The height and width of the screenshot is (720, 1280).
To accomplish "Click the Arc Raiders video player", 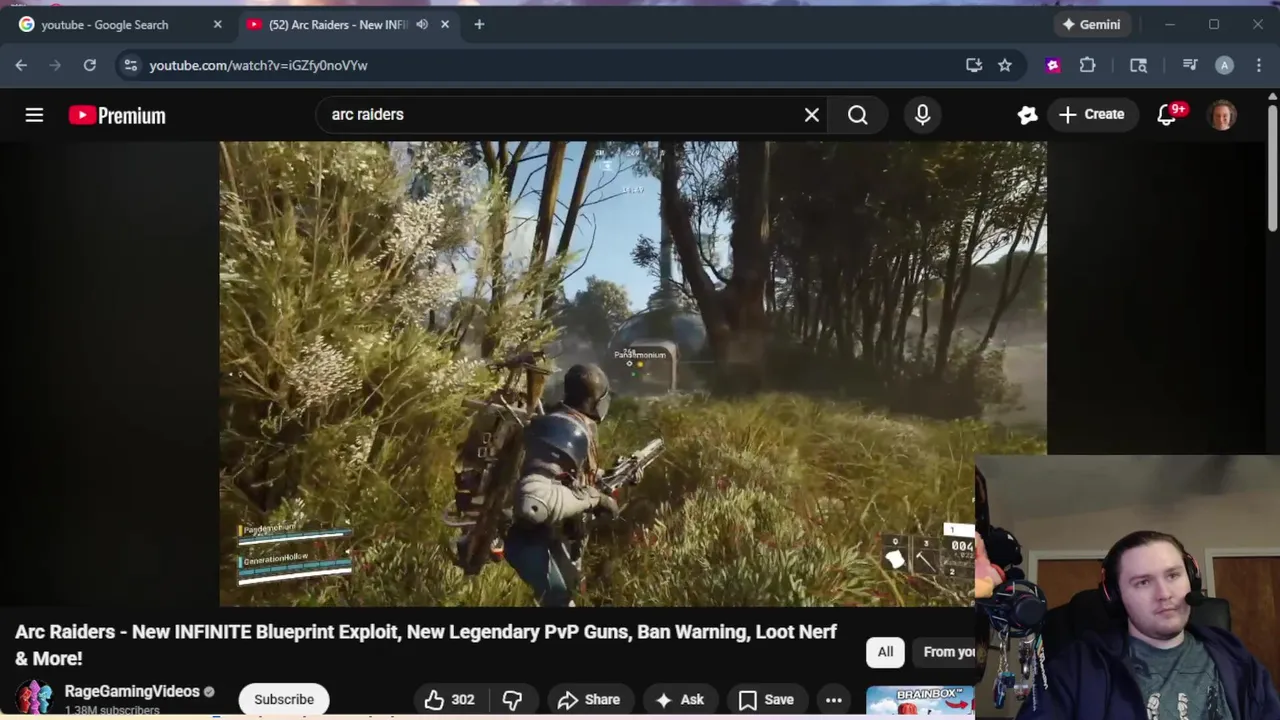I will (633, 374).
